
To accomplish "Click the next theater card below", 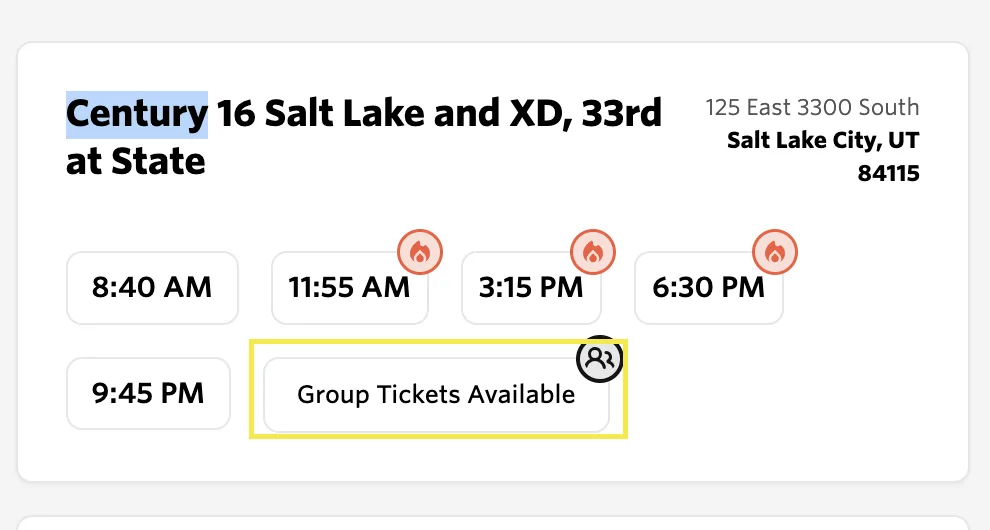I will tap(493, 523).
